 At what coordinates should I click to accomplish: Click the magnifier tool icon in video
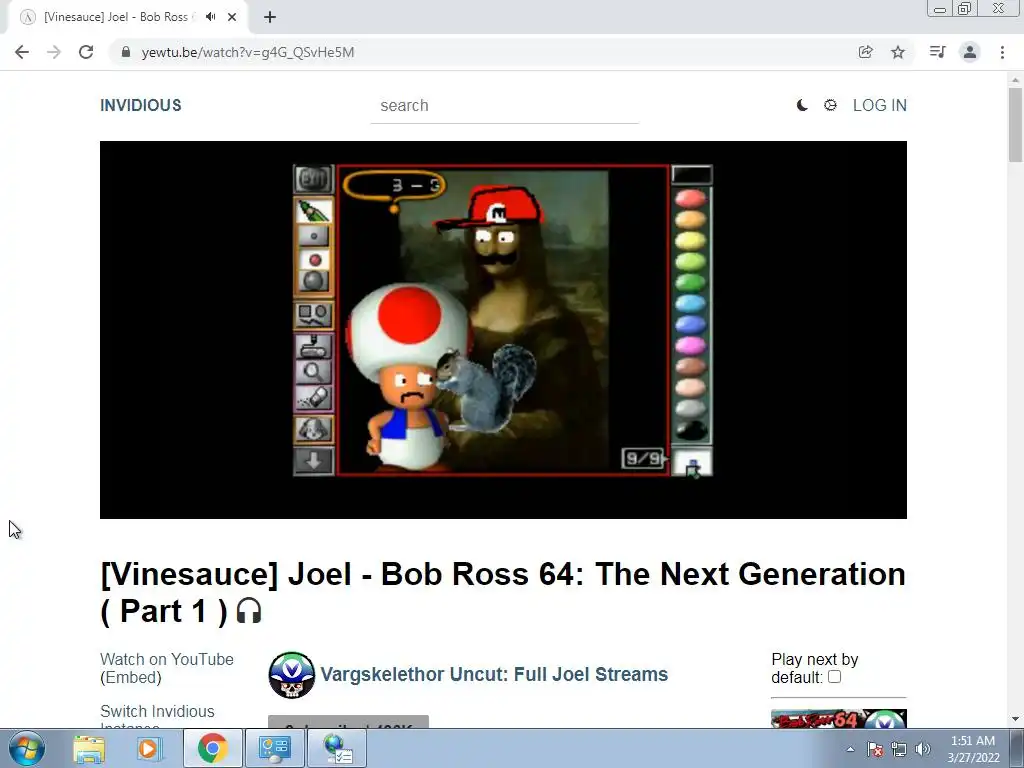tap(313, 372)
